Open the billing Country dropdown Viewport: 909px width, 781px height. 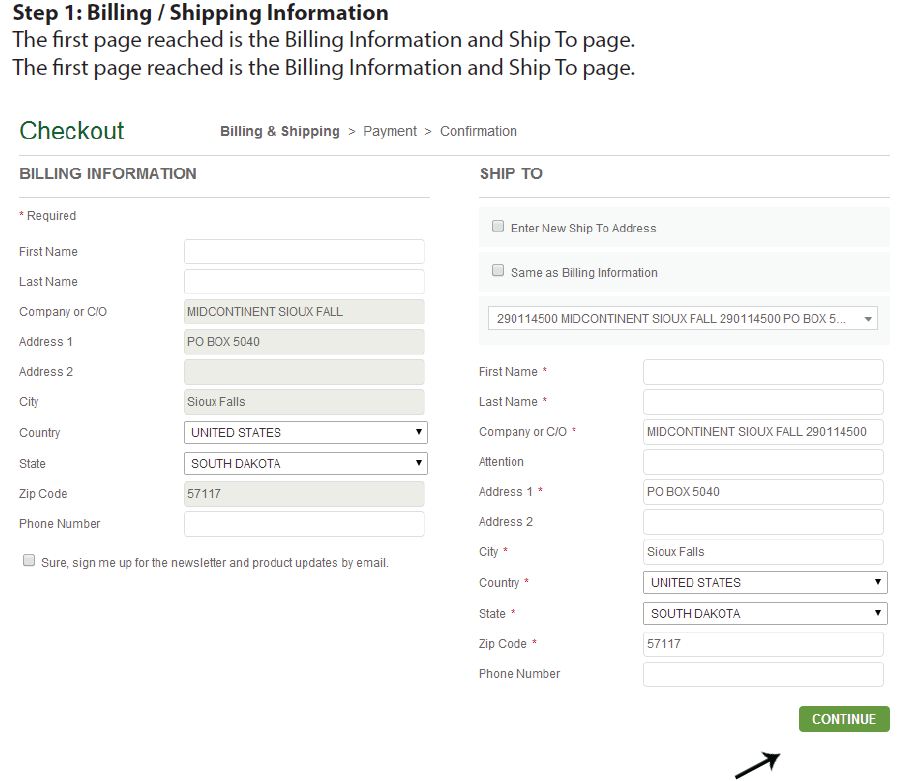click(x=305, y=433)
